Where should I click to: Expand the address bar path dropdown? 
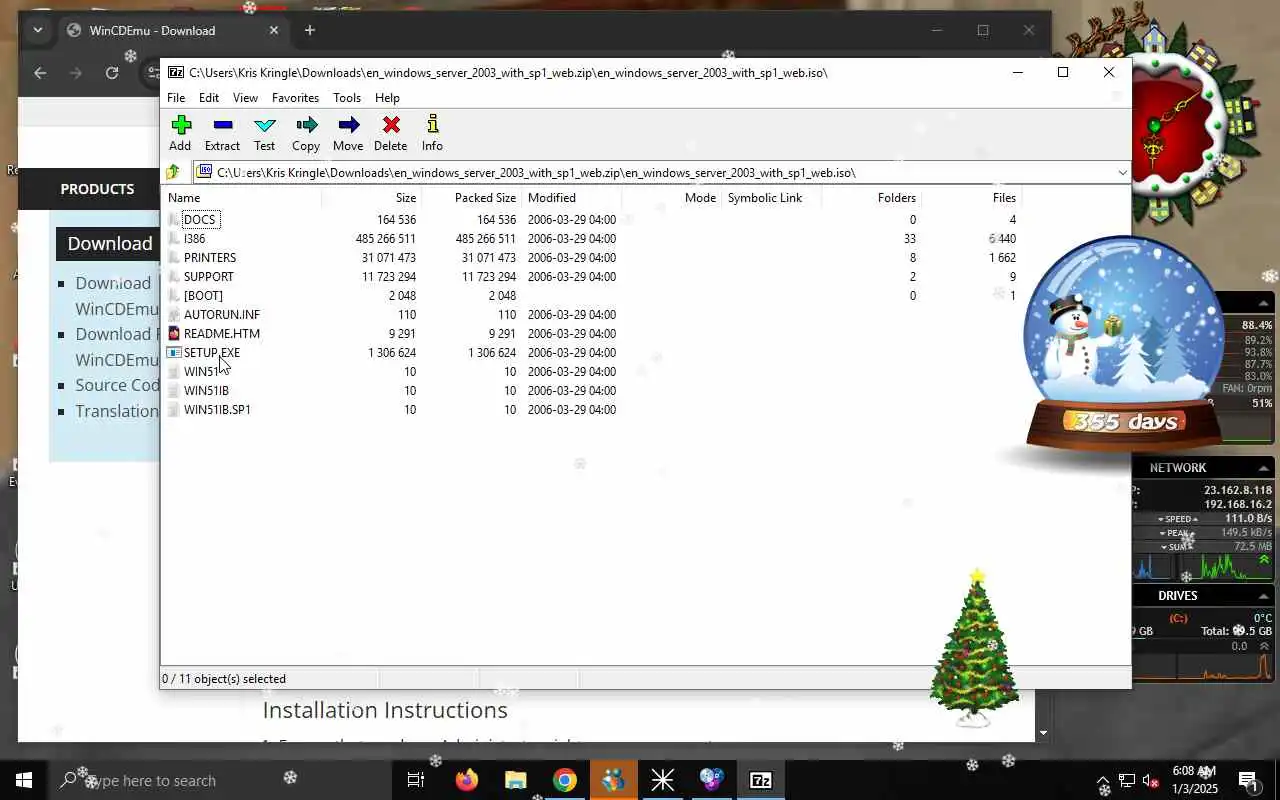tap(1122, 172)
